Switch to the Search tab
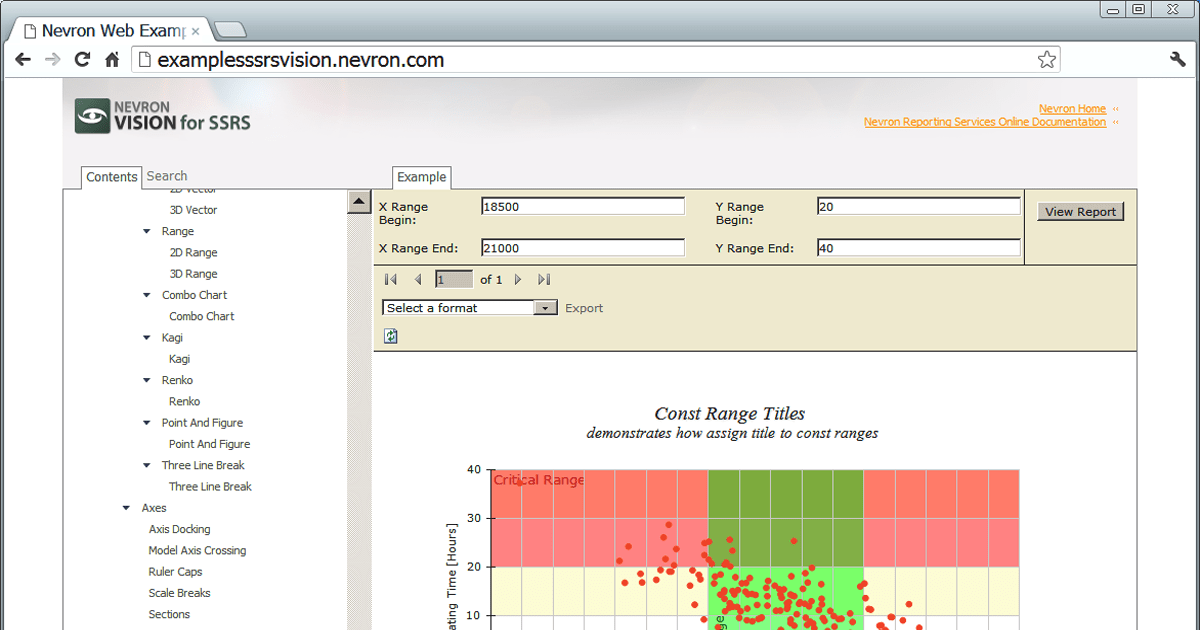1200x630 pixels. (166, 176)
